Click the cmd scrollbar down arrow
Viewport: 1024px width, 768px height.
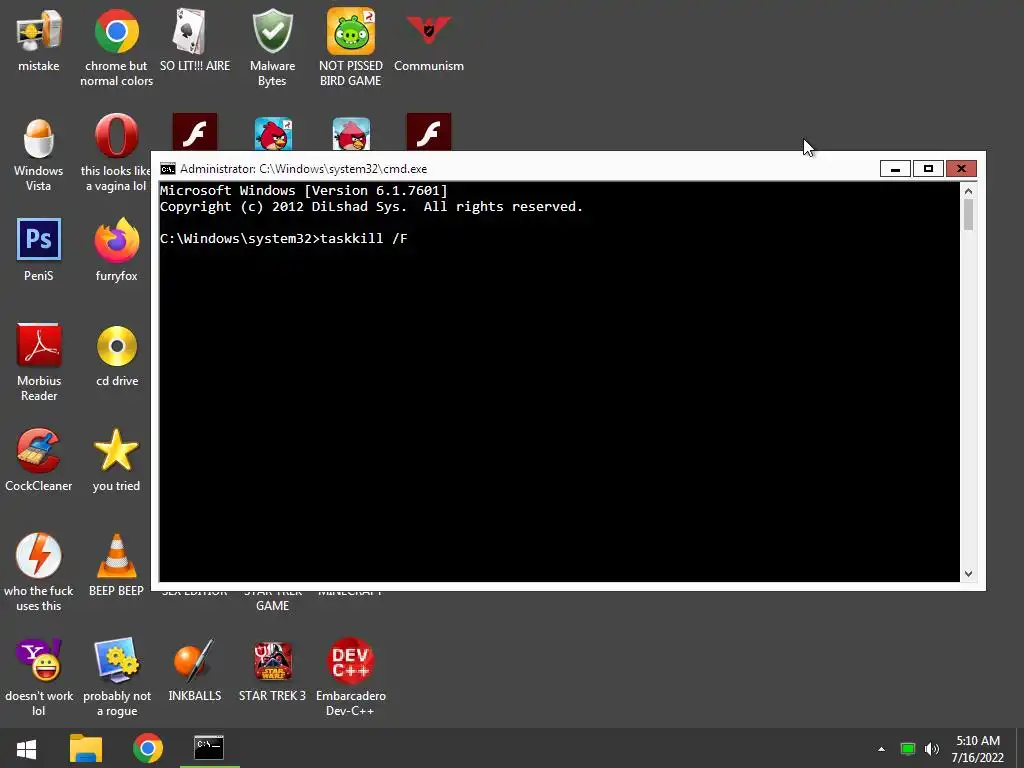[x=968, y=573]
